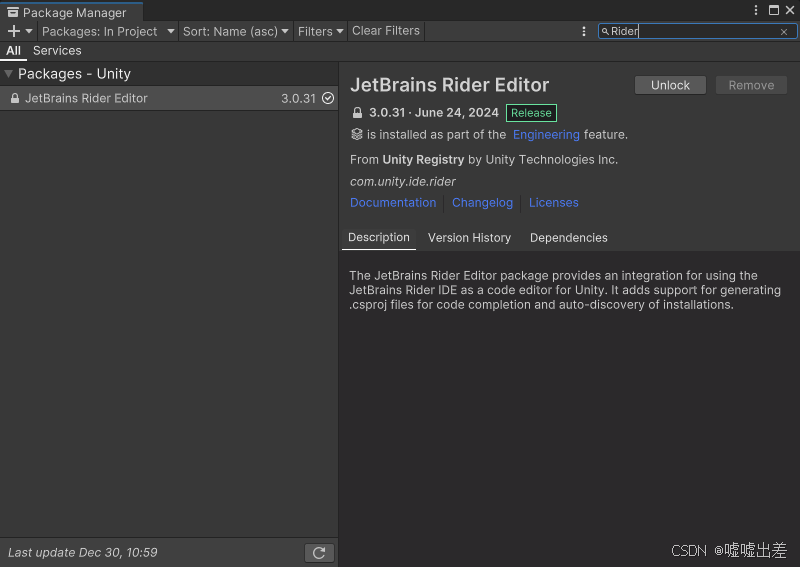800x567 pixels.
Task: Maximize the Package Manager window
Action: click(773, 10)
